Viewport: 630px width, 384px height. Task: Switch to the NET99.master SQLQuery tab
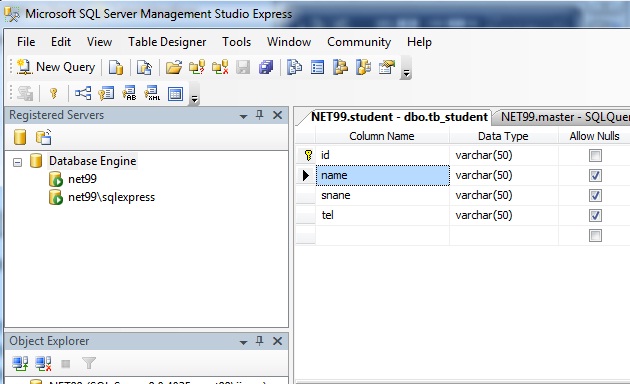click(x=562, y=117)
